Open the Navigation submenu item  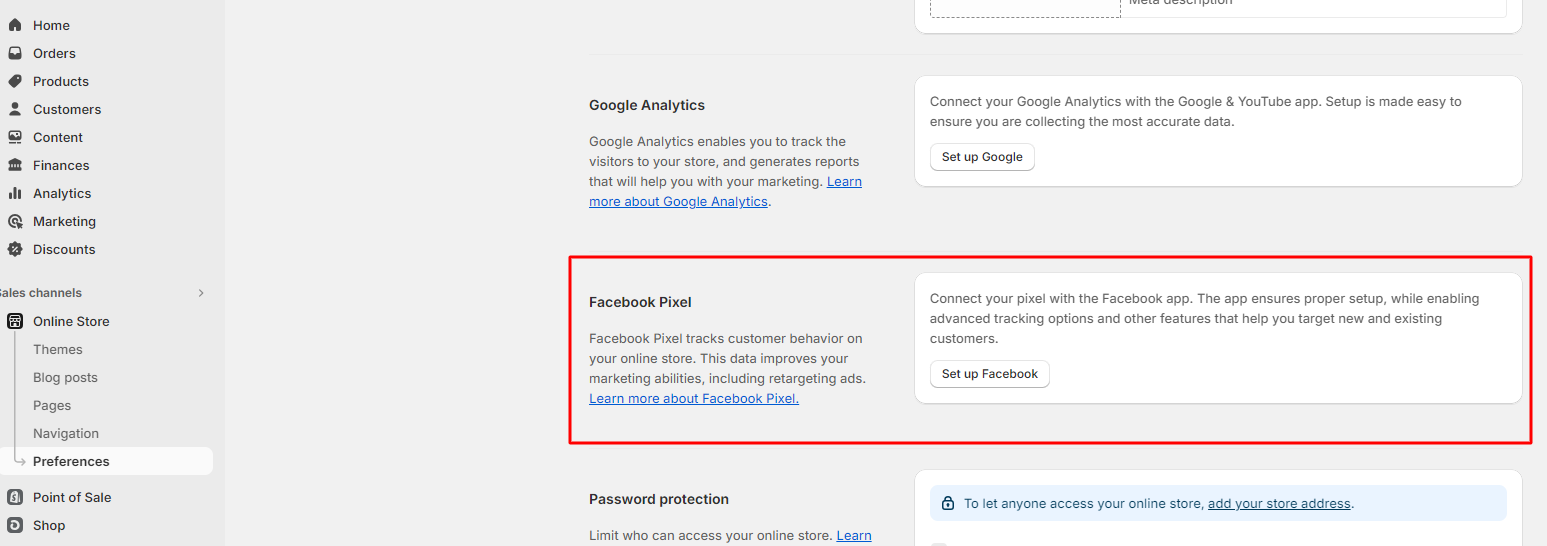pyautogui.click(x=66, y=433)
